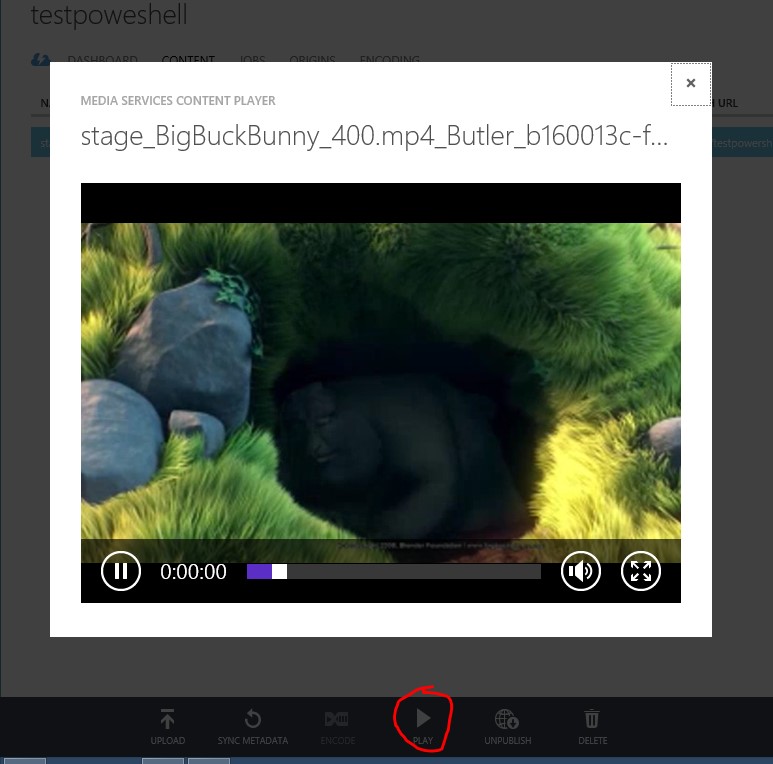773x764 pixels.
Task: Click the 0:00:00 elapsed time display
Action: tap(193, 572)
